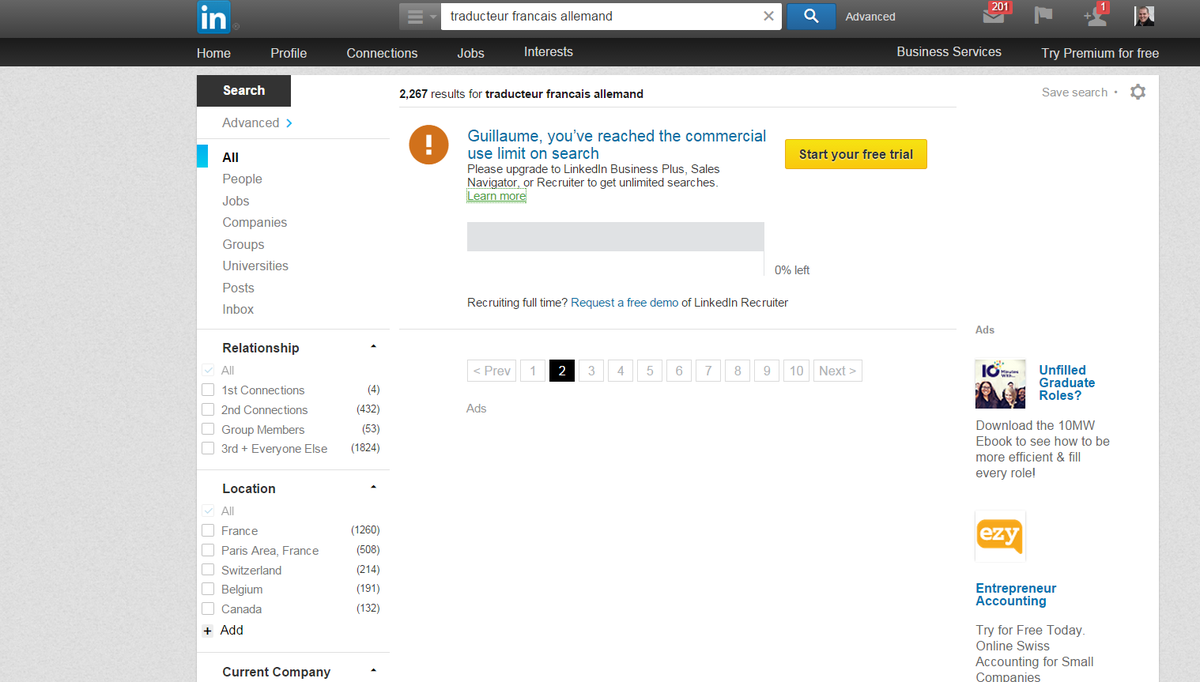
Task: Select the Search tab in the sidebar
Action: click(244, 91)
